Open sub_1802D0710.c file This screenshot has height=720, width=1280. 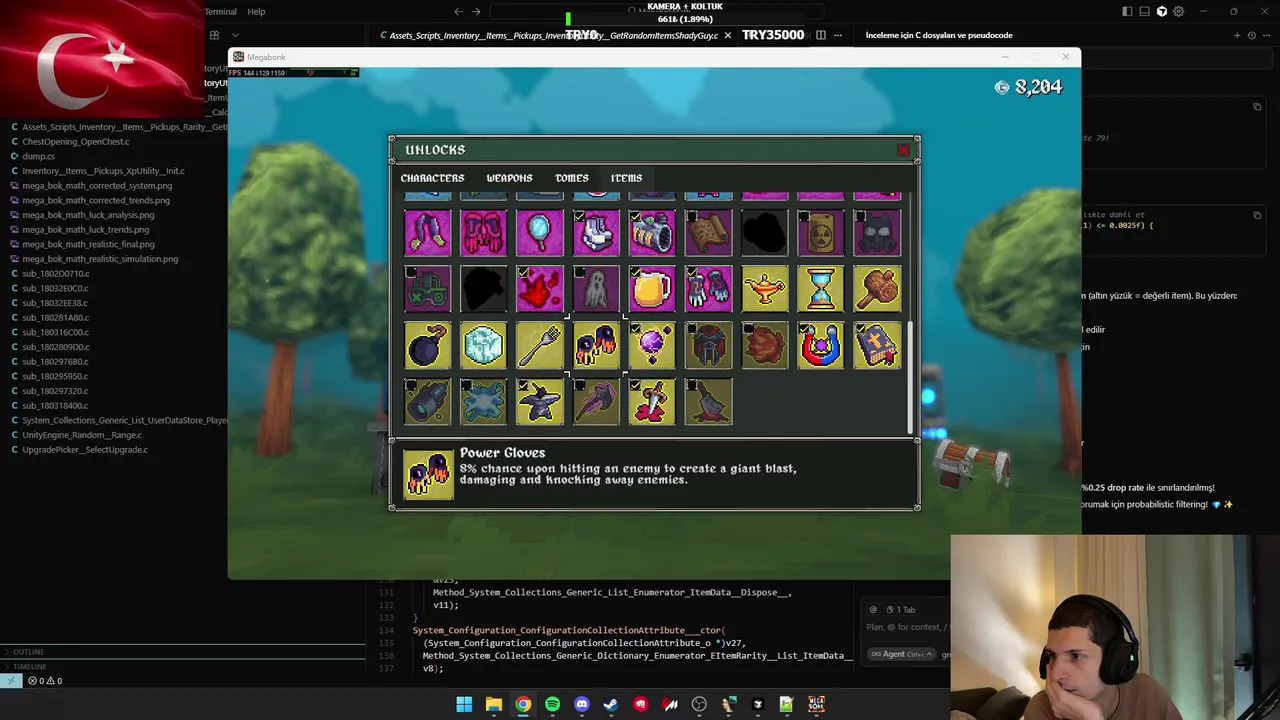click(56, 273)
